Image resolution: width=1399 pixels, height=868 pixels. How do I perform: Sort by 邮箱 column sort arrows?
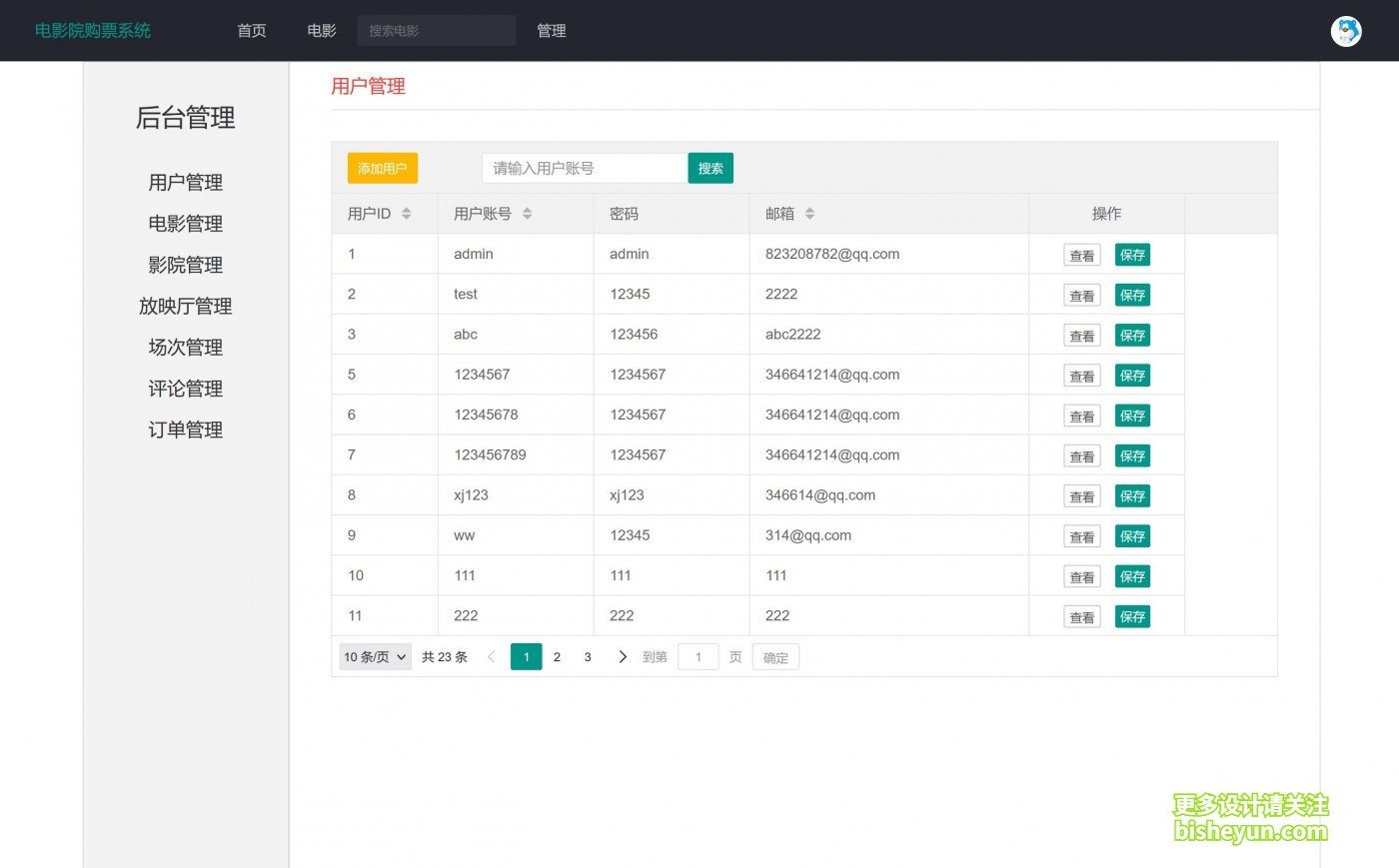pos(809,214)
